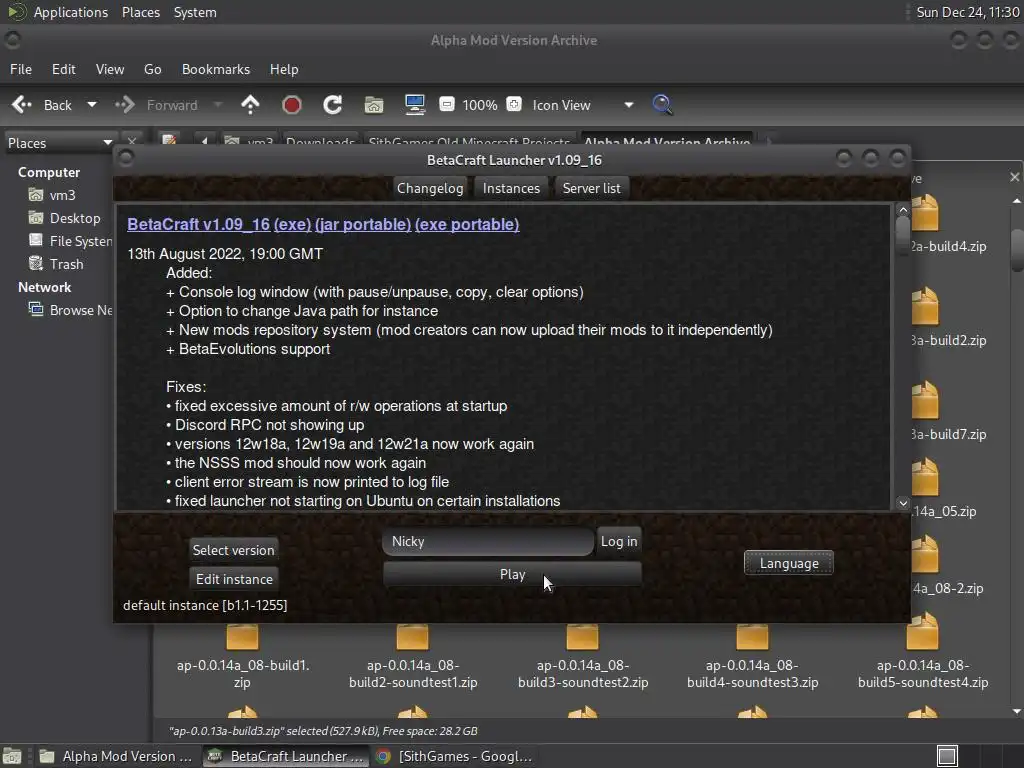Click the Back arrow icon in file manager
The height and width of the screenshot is (768, 1024).
pyautogui.click(x=22, y=104)
